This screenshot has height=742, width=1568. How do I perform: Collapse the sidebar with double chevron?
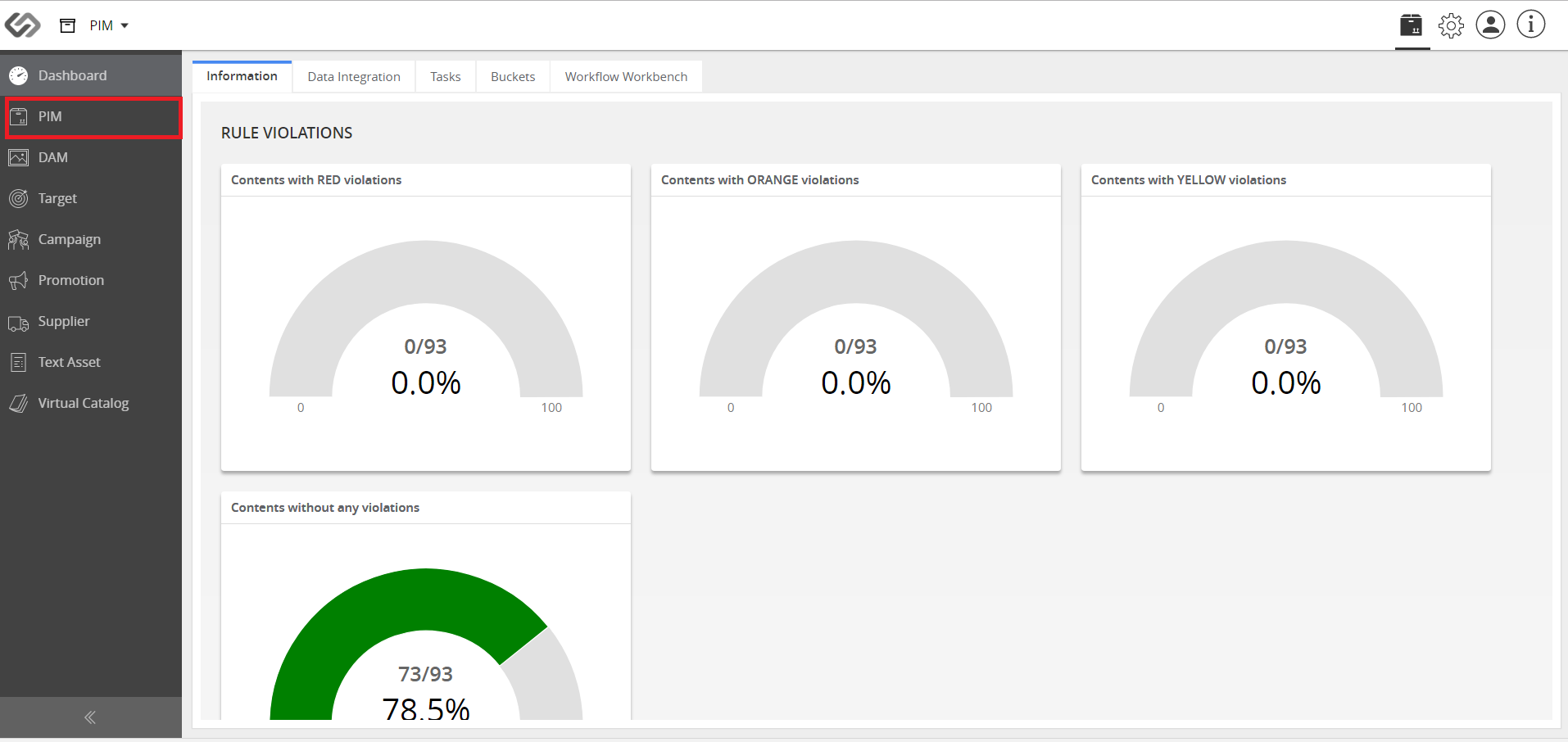pos(90,718)
